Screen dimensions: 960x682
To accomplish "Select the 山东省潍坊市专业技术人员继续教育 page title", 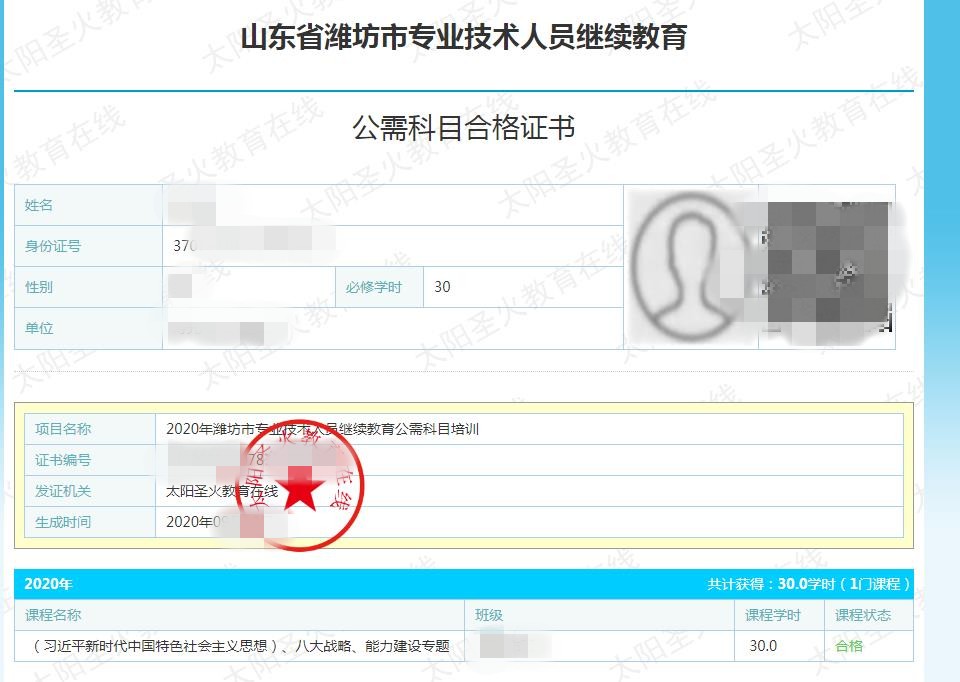I will click(463, 38).
